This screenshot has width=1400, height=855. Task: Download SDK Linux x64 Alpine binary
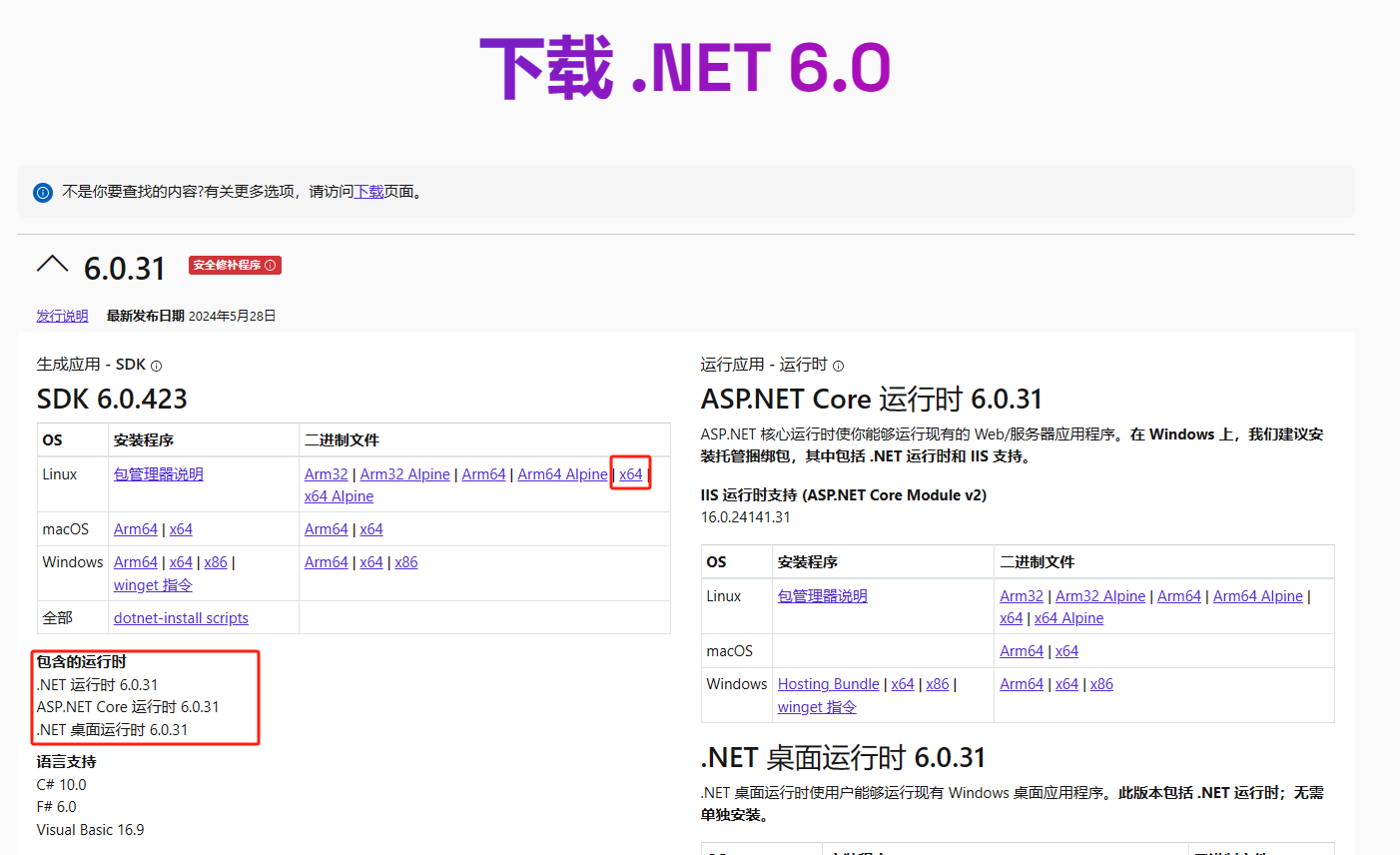(x=340, y=496)
